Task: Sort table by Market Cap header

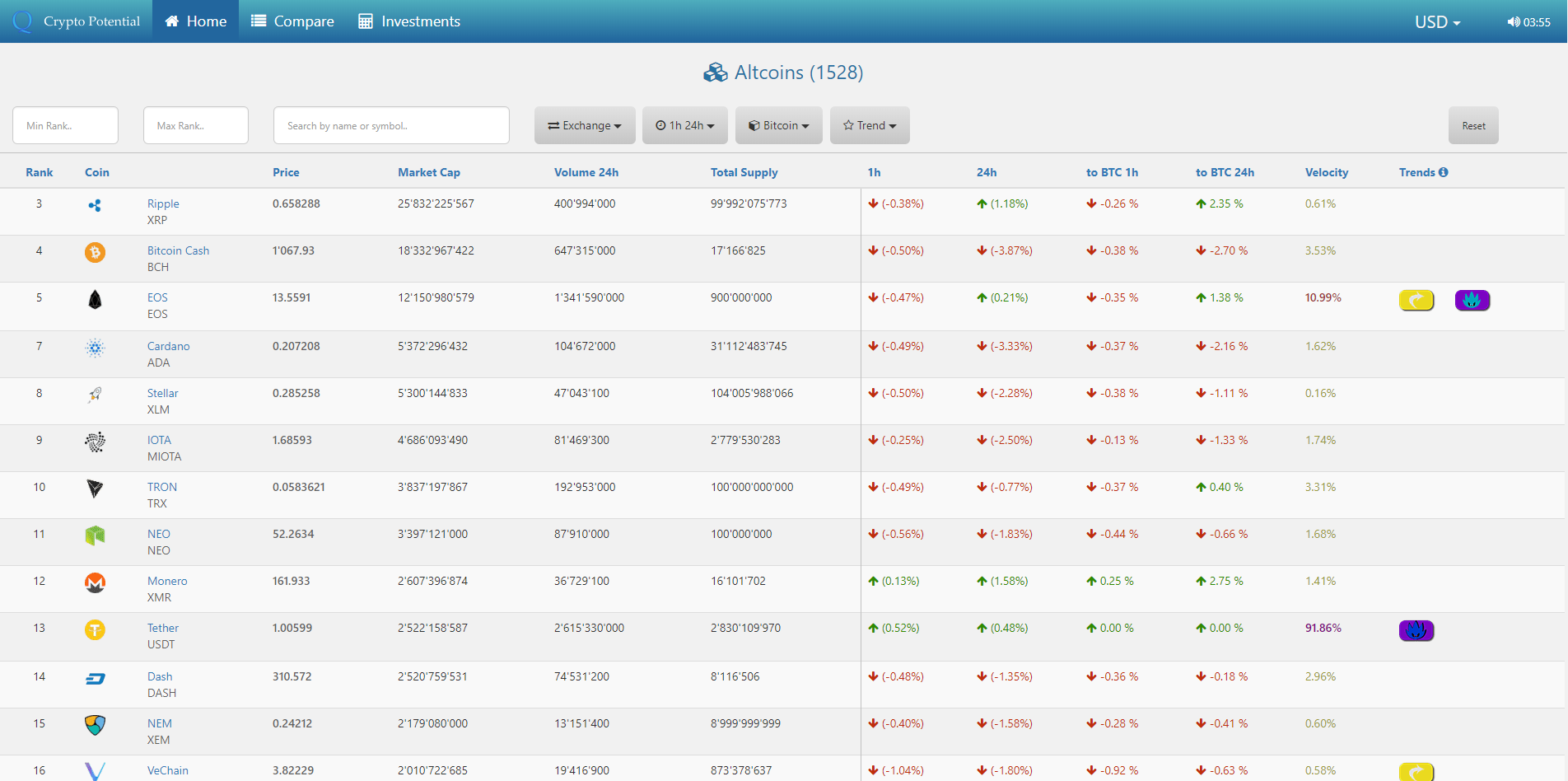Action: [429, 172]
